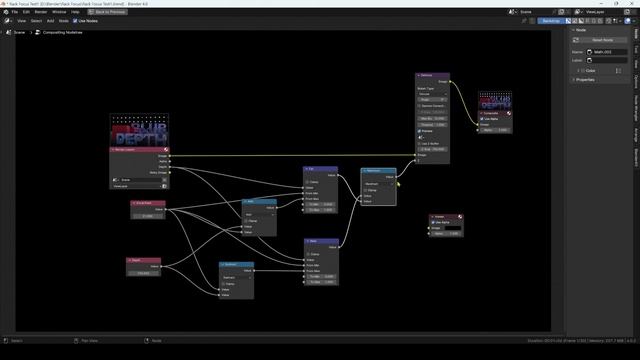Image resolution: width=640 pixels, height=360 pixels.
Task: Adjust Threshold slider in Defocus node
Action: pos(432,124)
